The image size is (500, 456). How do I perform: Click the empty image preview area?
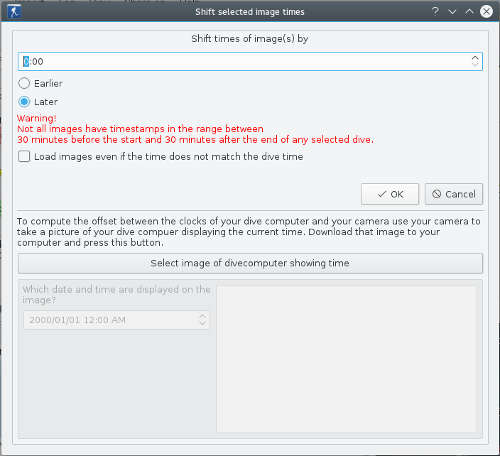346,359
